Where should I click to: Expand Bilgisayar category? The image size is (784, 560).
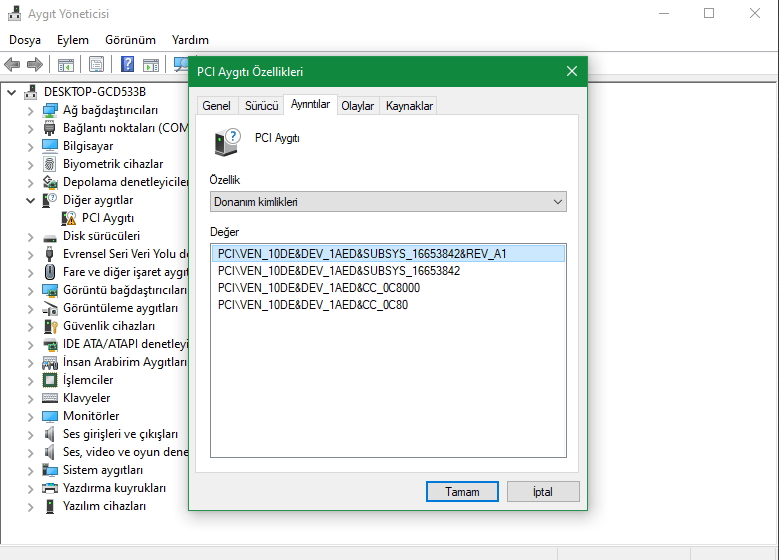30,146
